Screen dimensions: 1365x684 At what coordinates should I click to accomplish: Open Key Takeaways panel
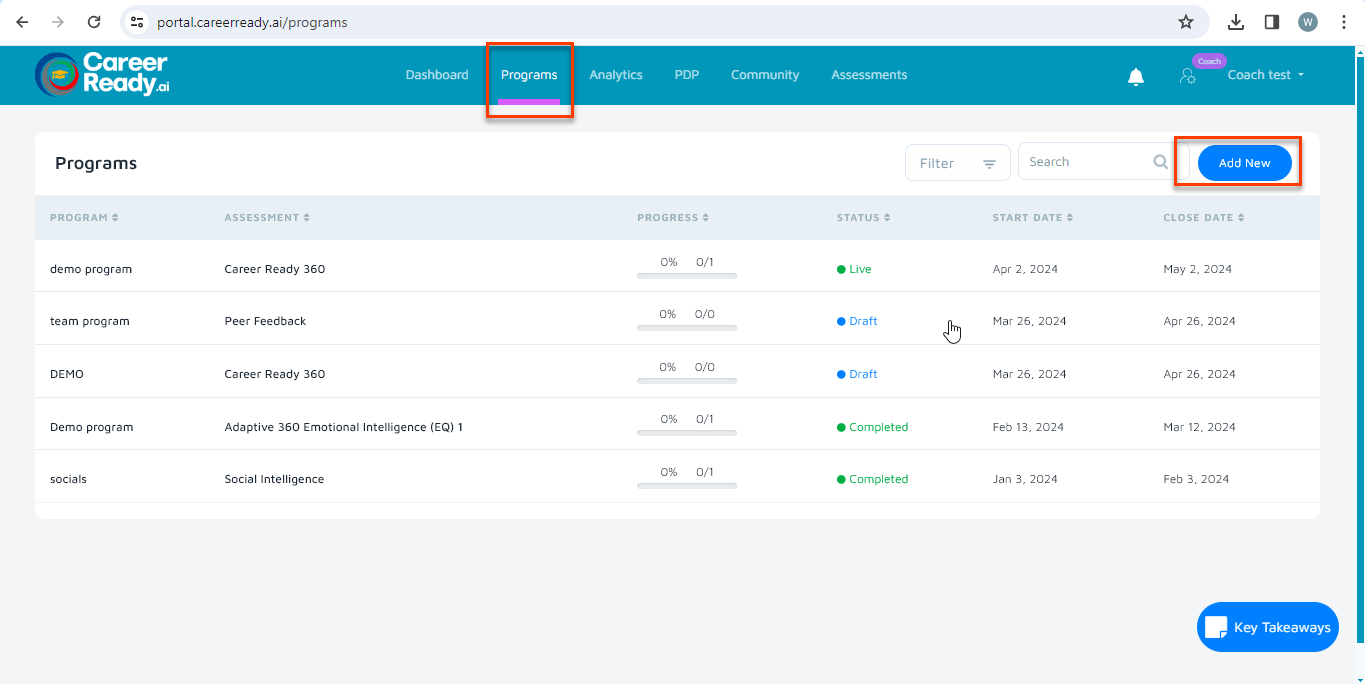(x=1267, y=627)
